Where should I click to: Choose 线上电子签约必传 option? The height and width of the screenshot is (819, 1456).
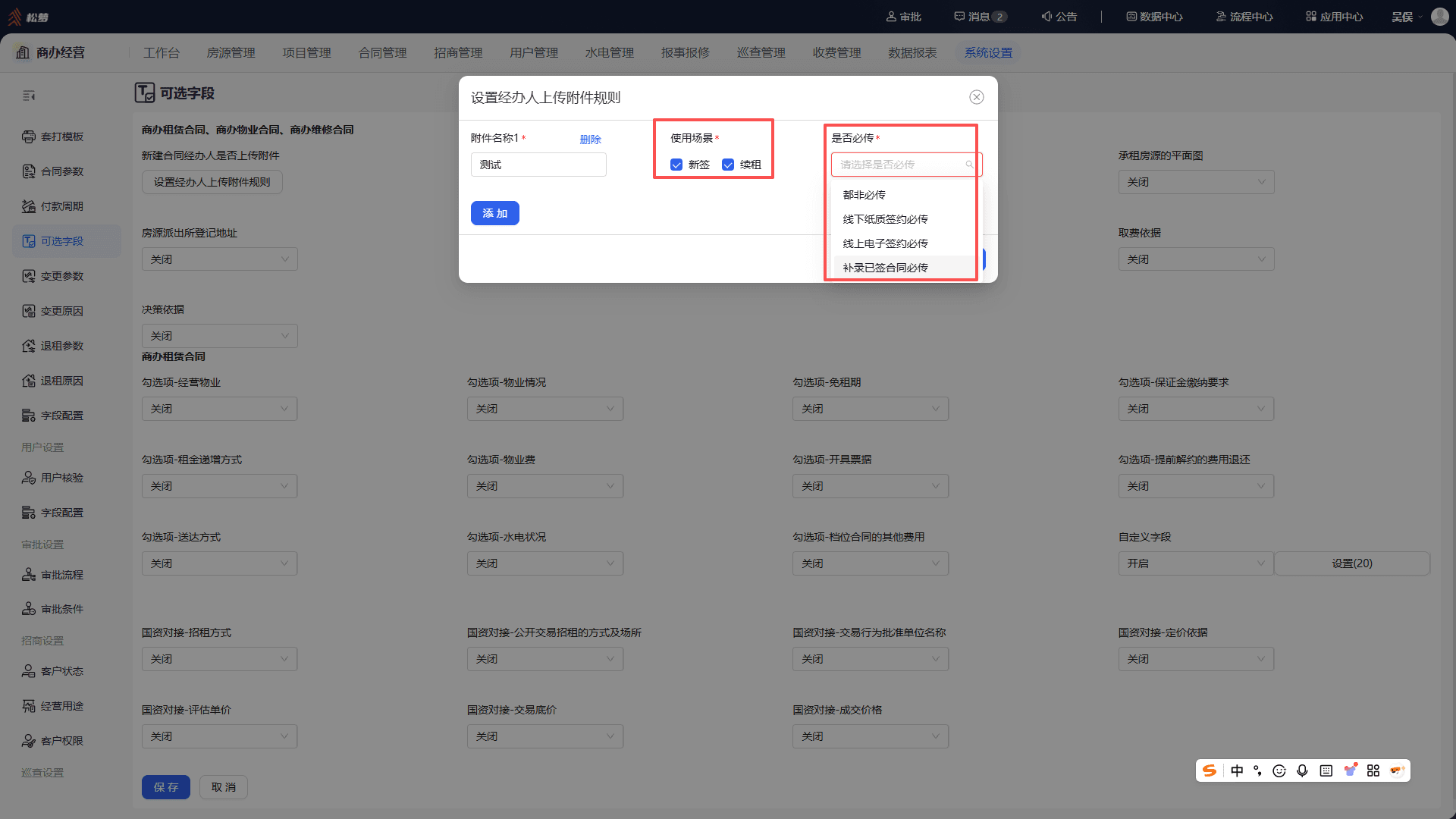pos(906,243)
